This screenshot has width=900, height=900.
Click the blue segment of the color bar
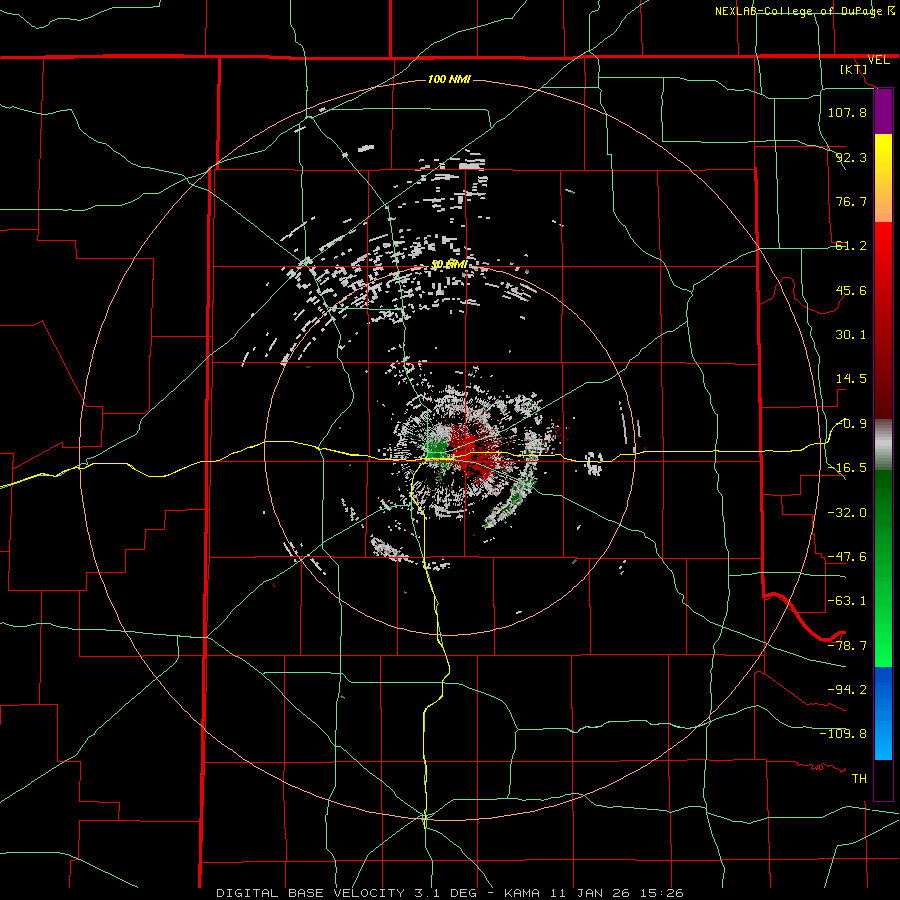pyautogui.click(x=883, y=713)
